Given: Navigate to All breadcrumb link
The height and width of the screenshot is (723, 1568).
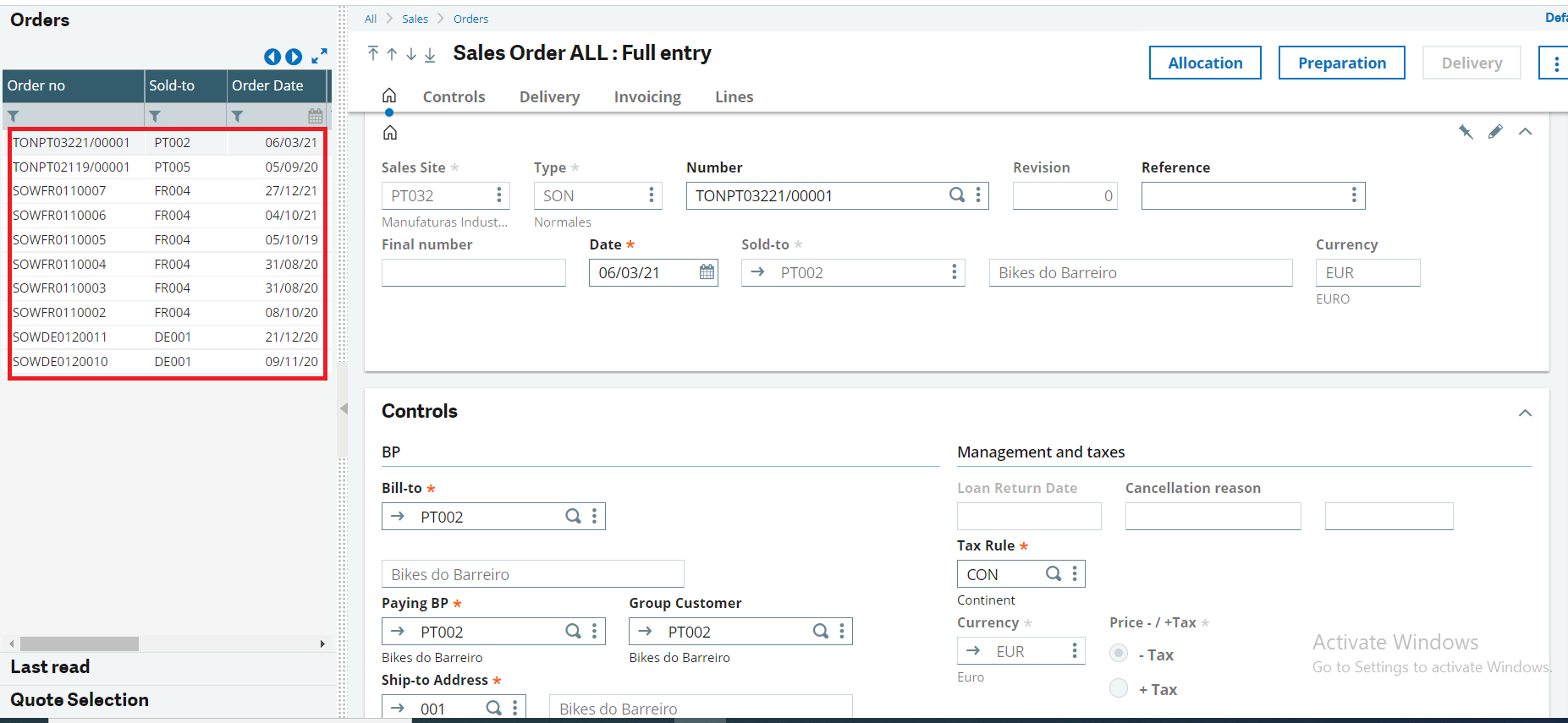Looking at the screenshot, I should point(371,19).
